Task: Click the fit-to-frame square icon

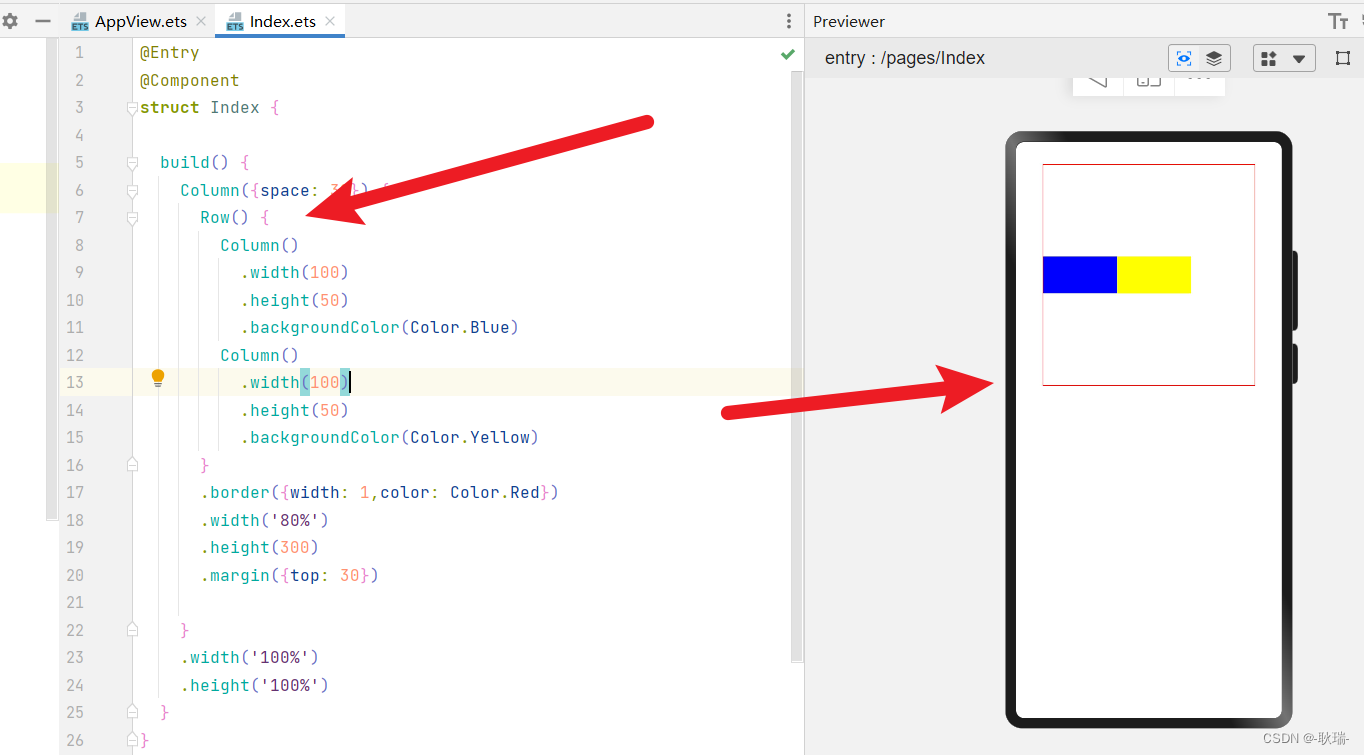Action: [x=1343, y=58]
